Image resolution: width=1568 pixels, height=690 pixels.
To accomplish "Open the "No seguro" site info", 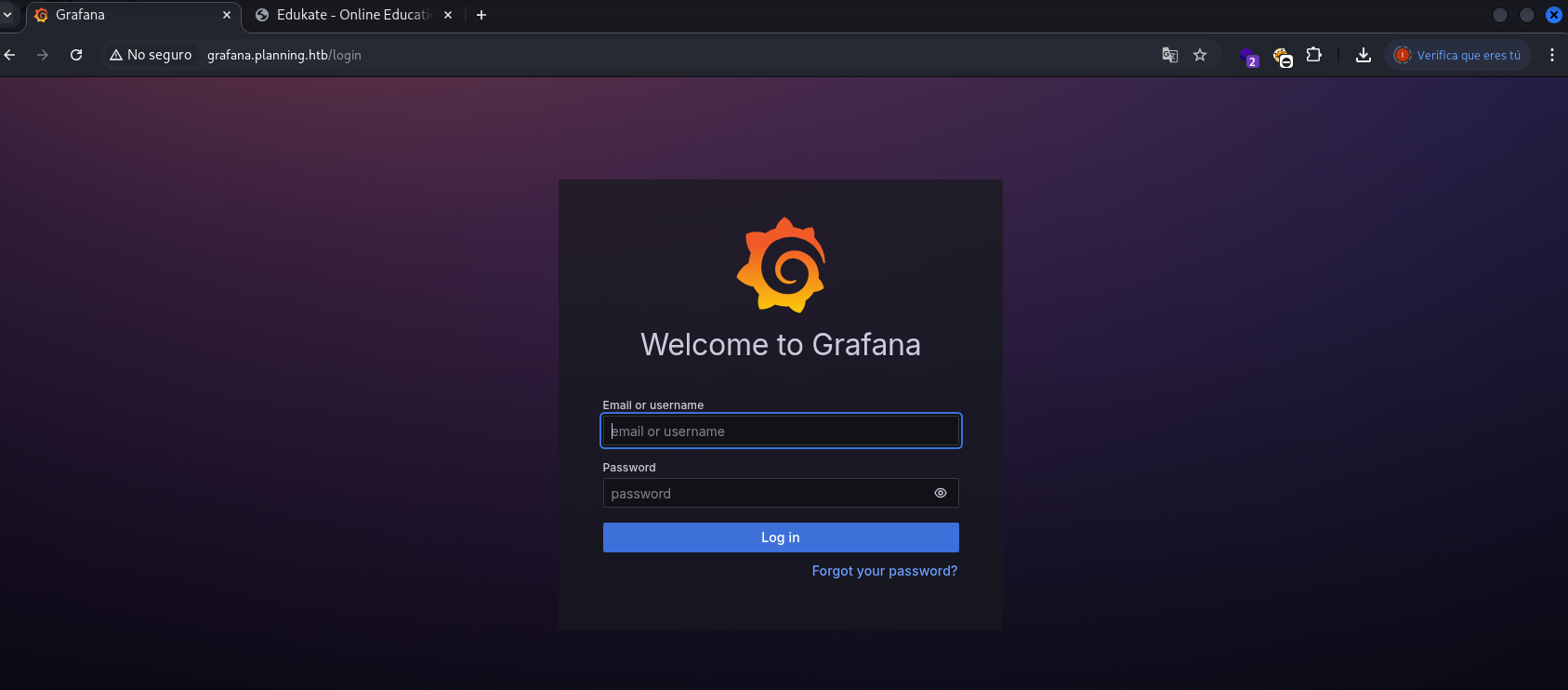I will click(x=151, y=55).
